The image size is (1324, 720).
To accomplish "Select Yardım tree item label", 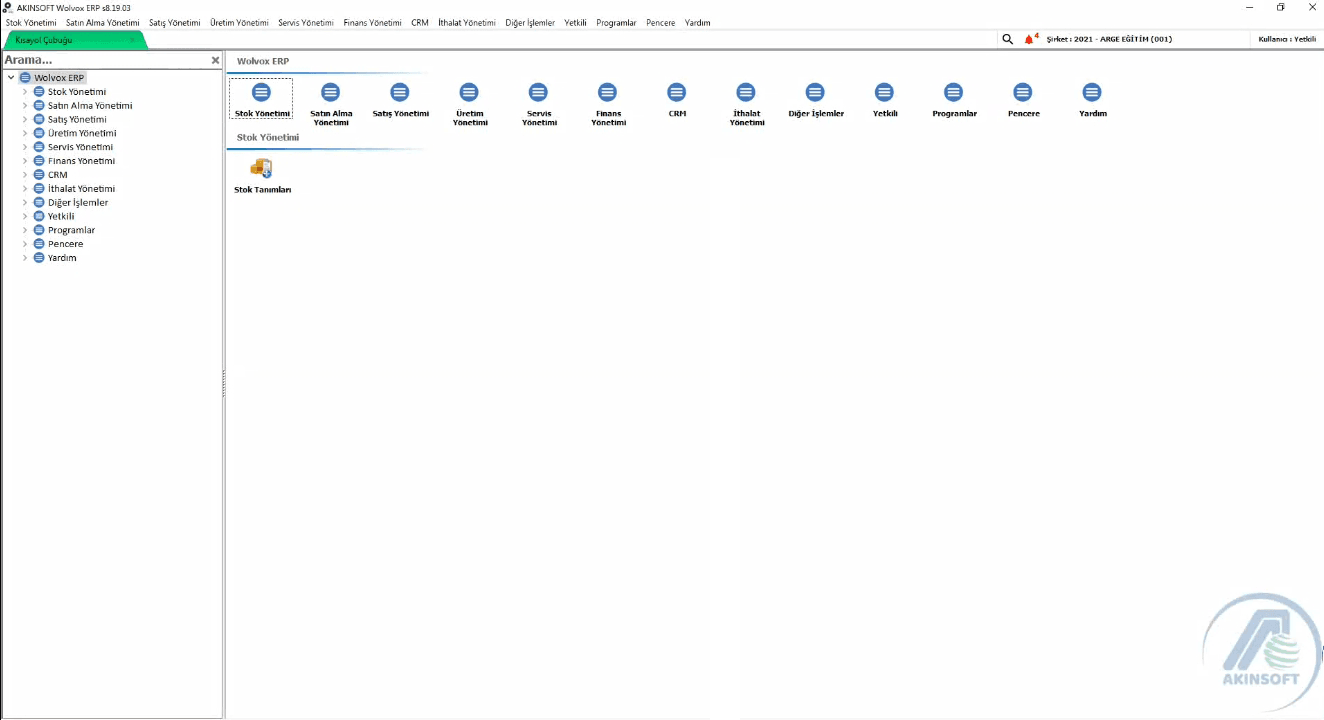I will (x=62, y=258).
